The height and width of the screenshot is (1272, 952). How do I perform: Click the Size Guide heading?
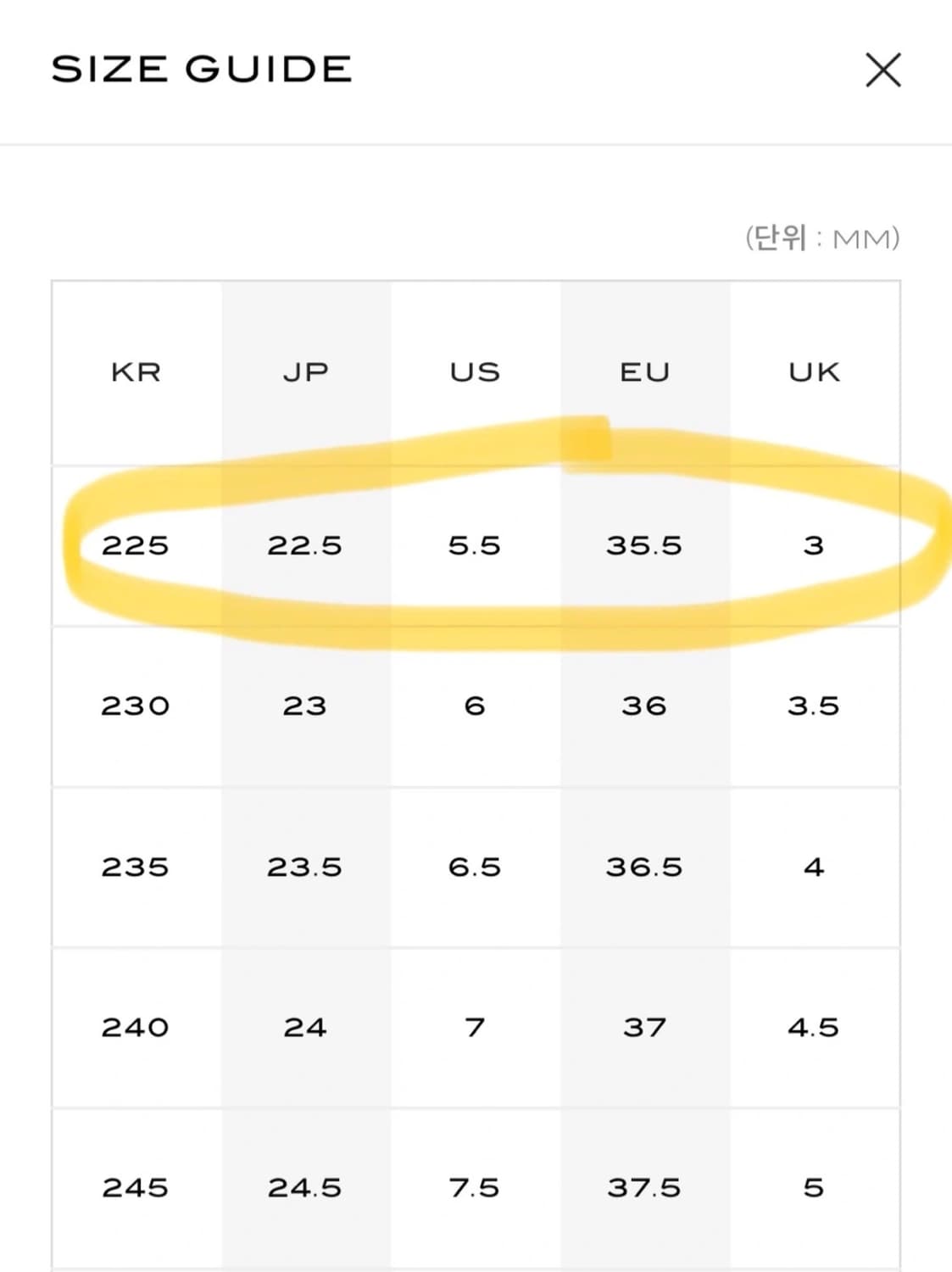[202, 70]
